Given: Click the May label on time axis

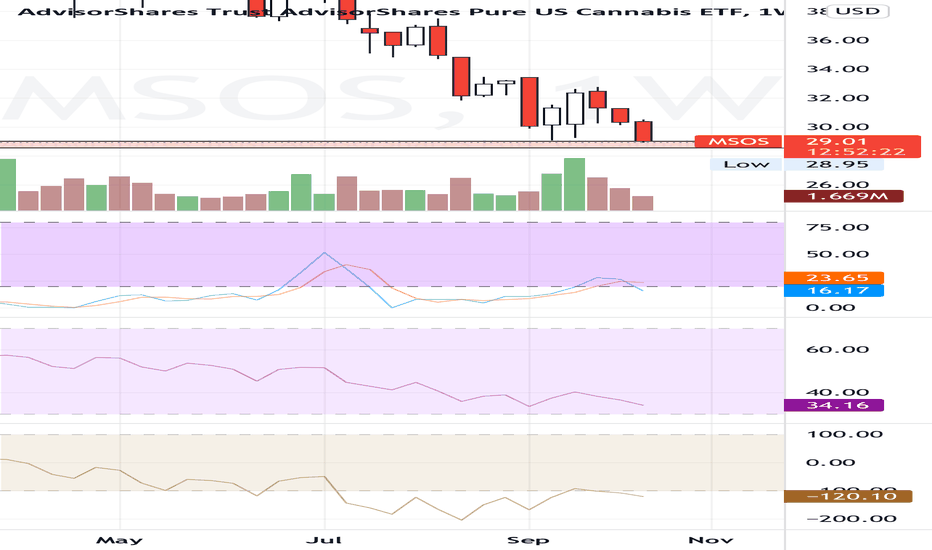Looking at the screenshot, I should click(119, 540).
